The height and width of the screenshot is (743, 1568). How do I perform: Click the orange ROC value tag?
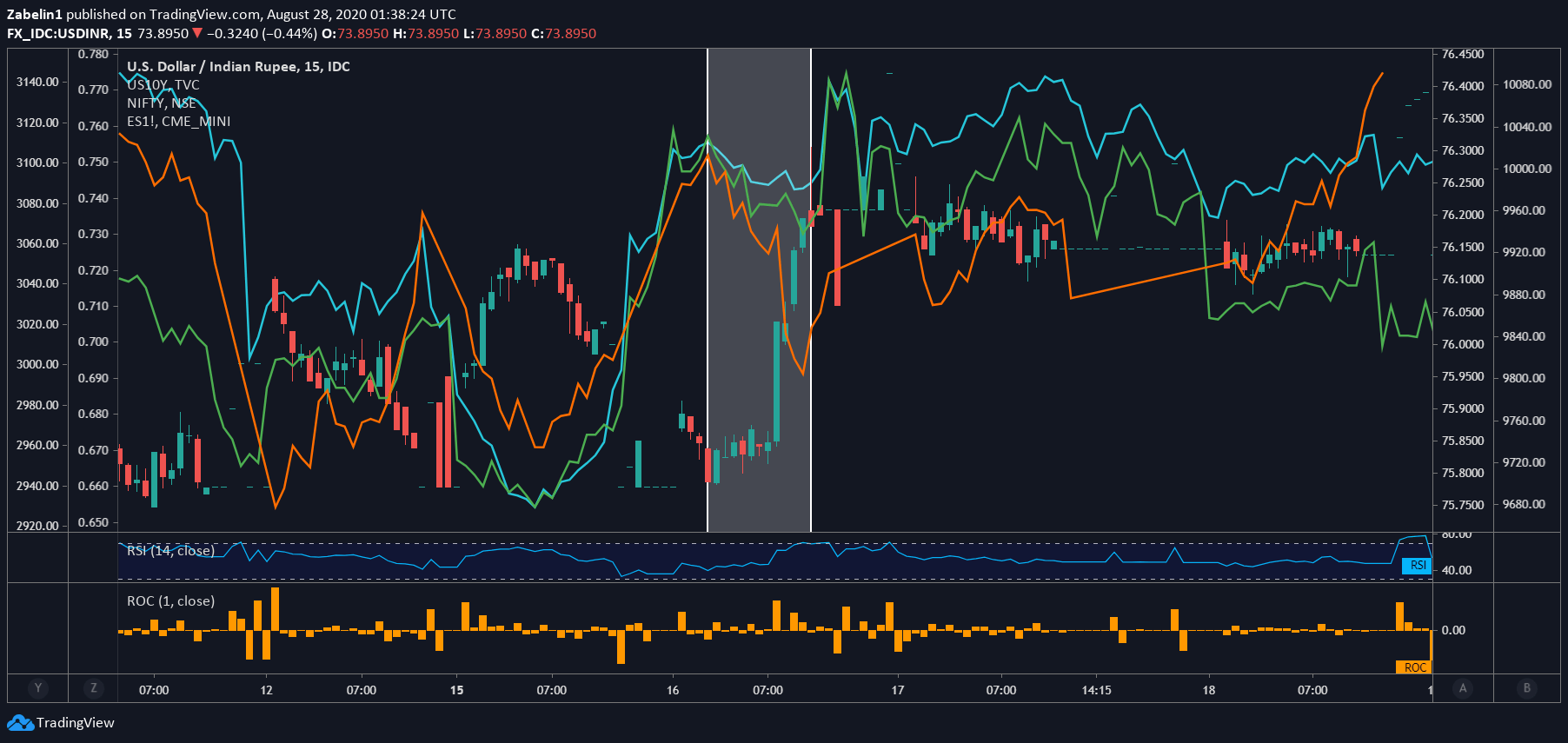click(x=1413, y=667)
